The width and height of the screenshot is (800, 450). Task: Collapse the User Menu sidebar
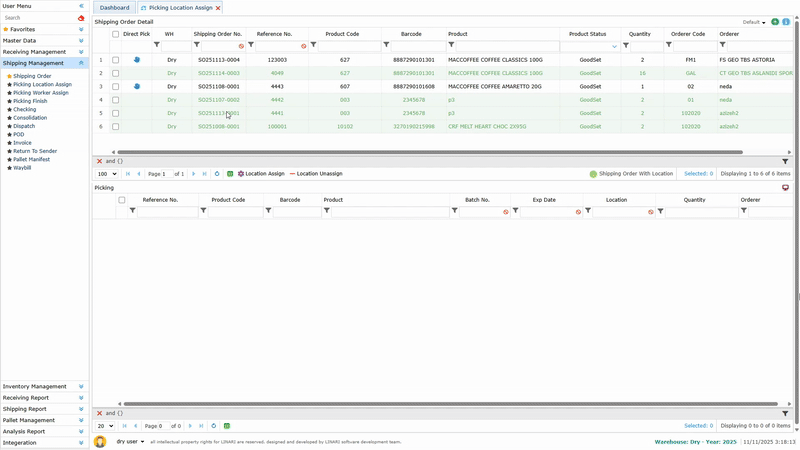tap(81, 6)
